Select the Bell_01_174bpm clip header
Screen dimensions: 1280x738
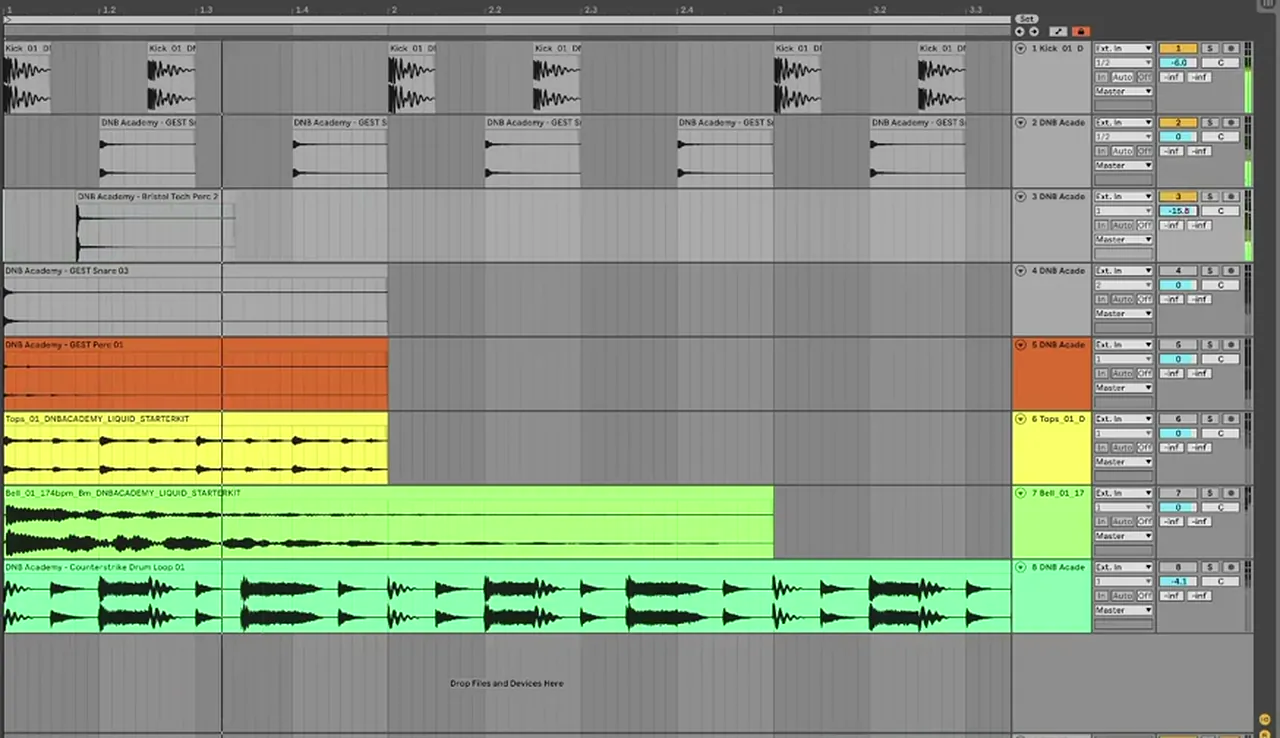(x=388, y=492)
